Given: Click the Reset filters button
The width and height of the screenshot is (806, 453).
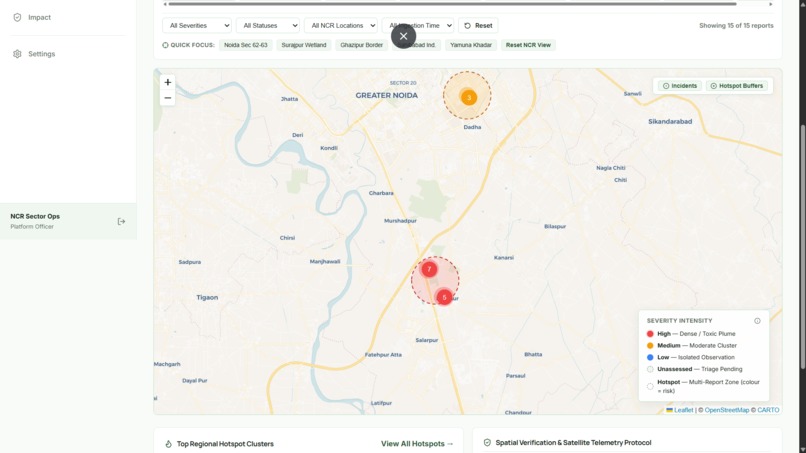Looking at the screenshot, I should pyautogui.click(x=478, y=26).
